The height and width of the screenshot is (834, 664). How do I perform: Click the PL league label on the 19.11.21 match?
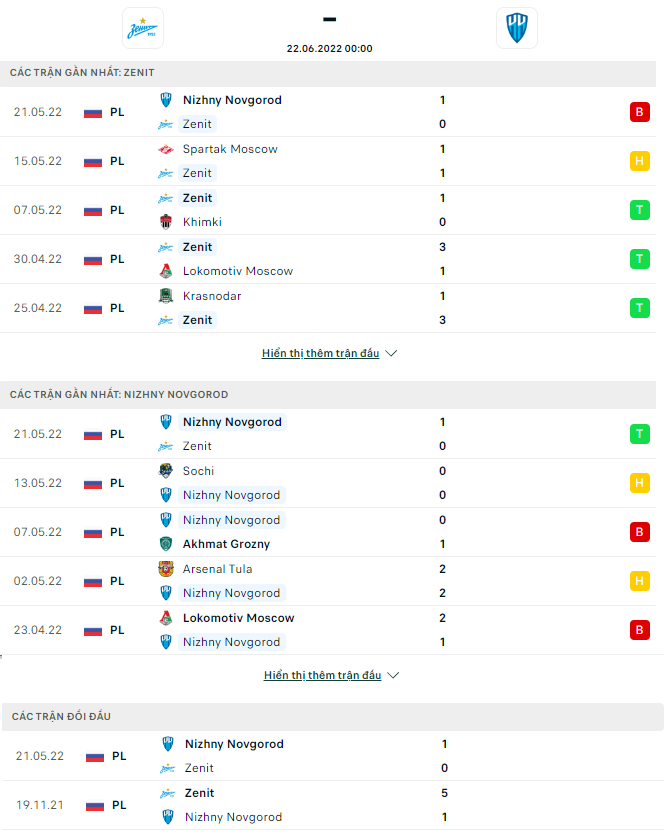coord(120,805)
